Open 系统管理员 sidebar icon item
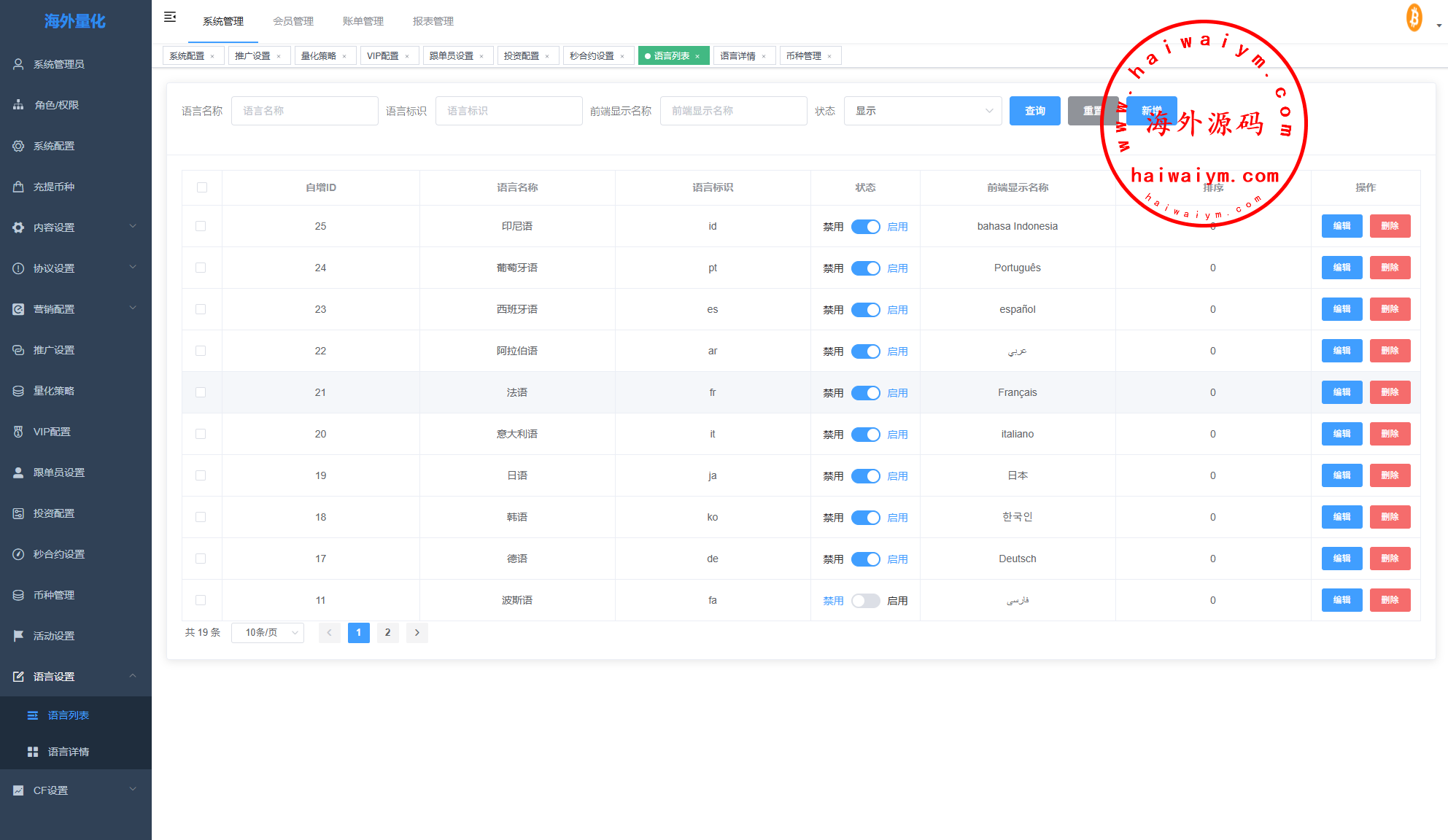Image resolution: width=1448 pixels, height=840 pixels. click(18, 64)
